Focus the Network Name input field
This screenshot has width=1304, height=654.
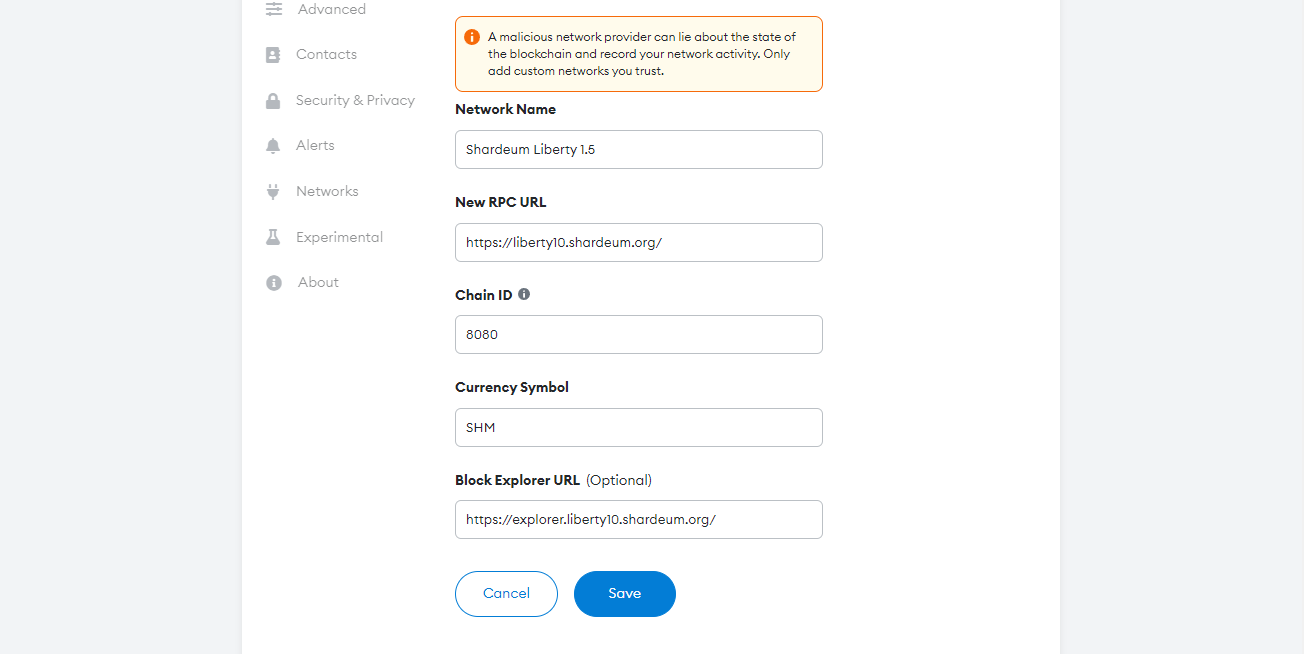638,150
